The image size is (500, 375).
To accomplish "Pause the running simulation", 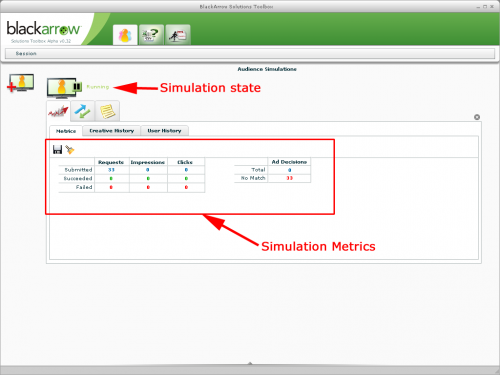I will click(77, 87).
